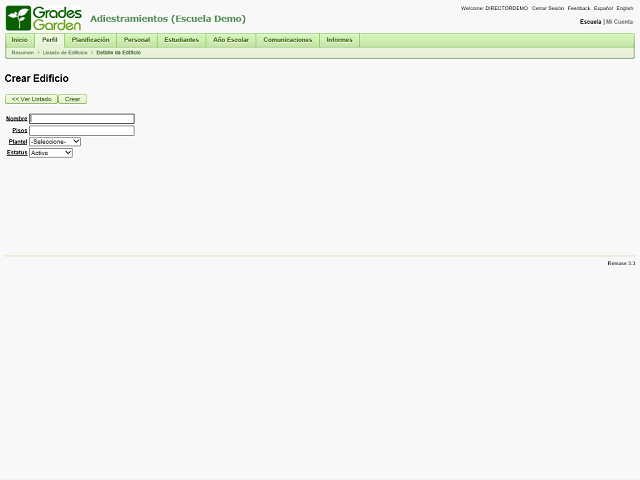Image resolution: width=640 pixels, height=480 pixels.
Task: Focus the Pisos input field
Action: click(82, 131)
